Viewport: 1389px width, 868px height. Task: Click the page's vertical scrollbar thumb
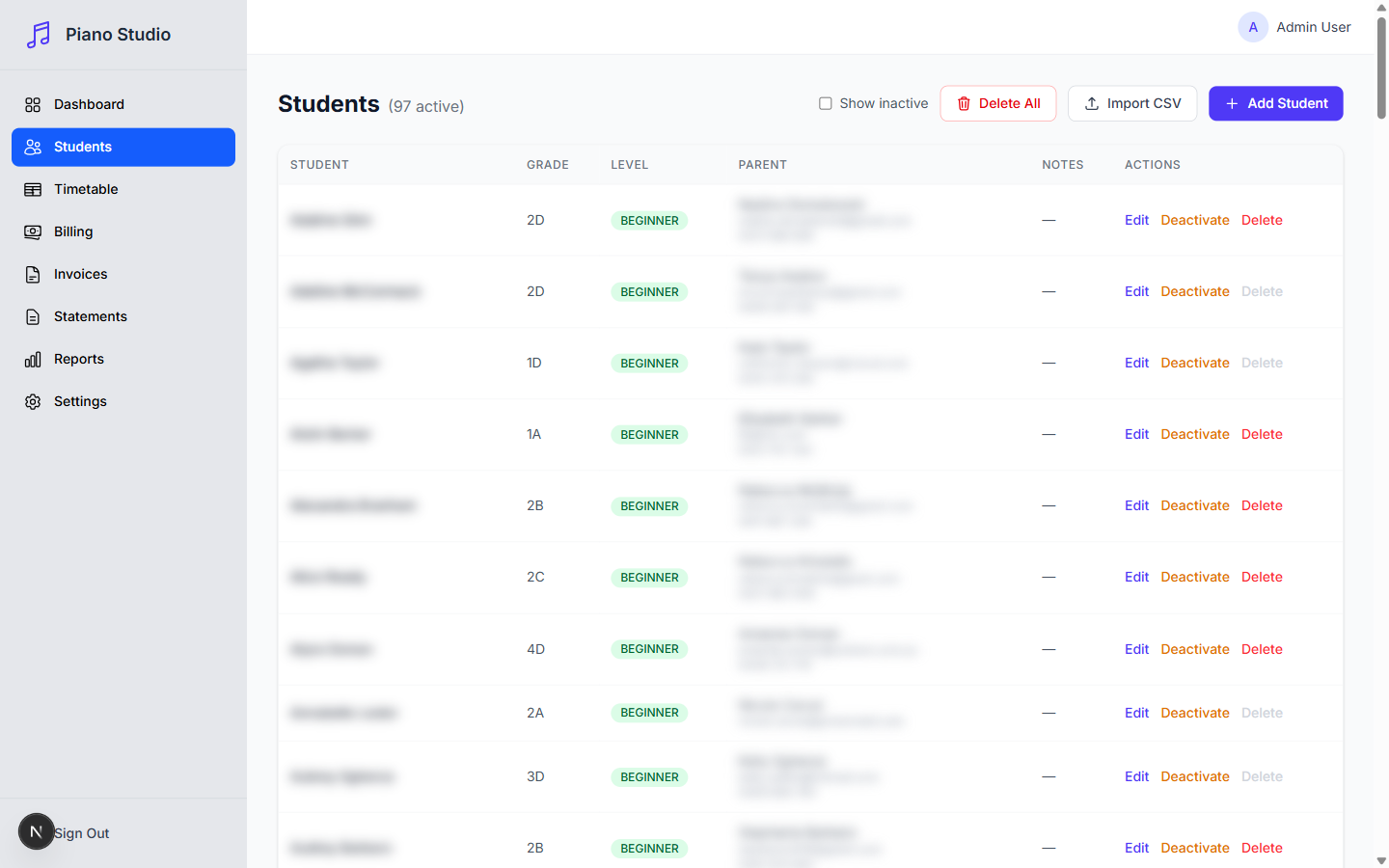(1381, 68)
